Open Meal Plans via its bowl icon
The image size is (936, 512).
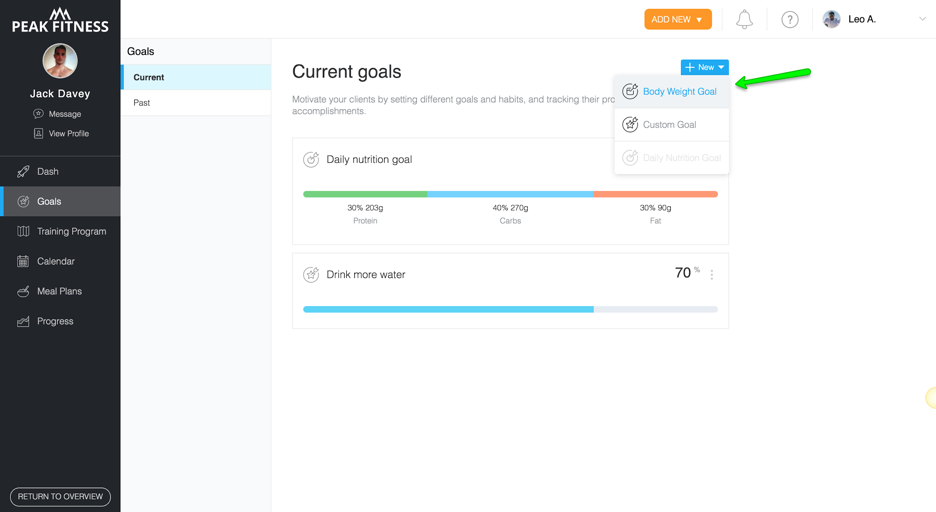tap(23, 291)
